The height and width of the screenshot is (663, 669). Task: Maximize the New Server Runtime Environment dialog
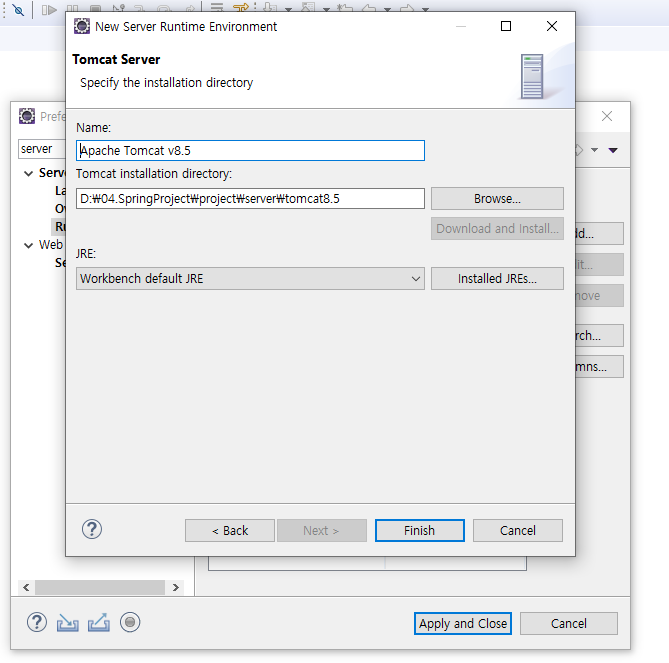point(506,26)
